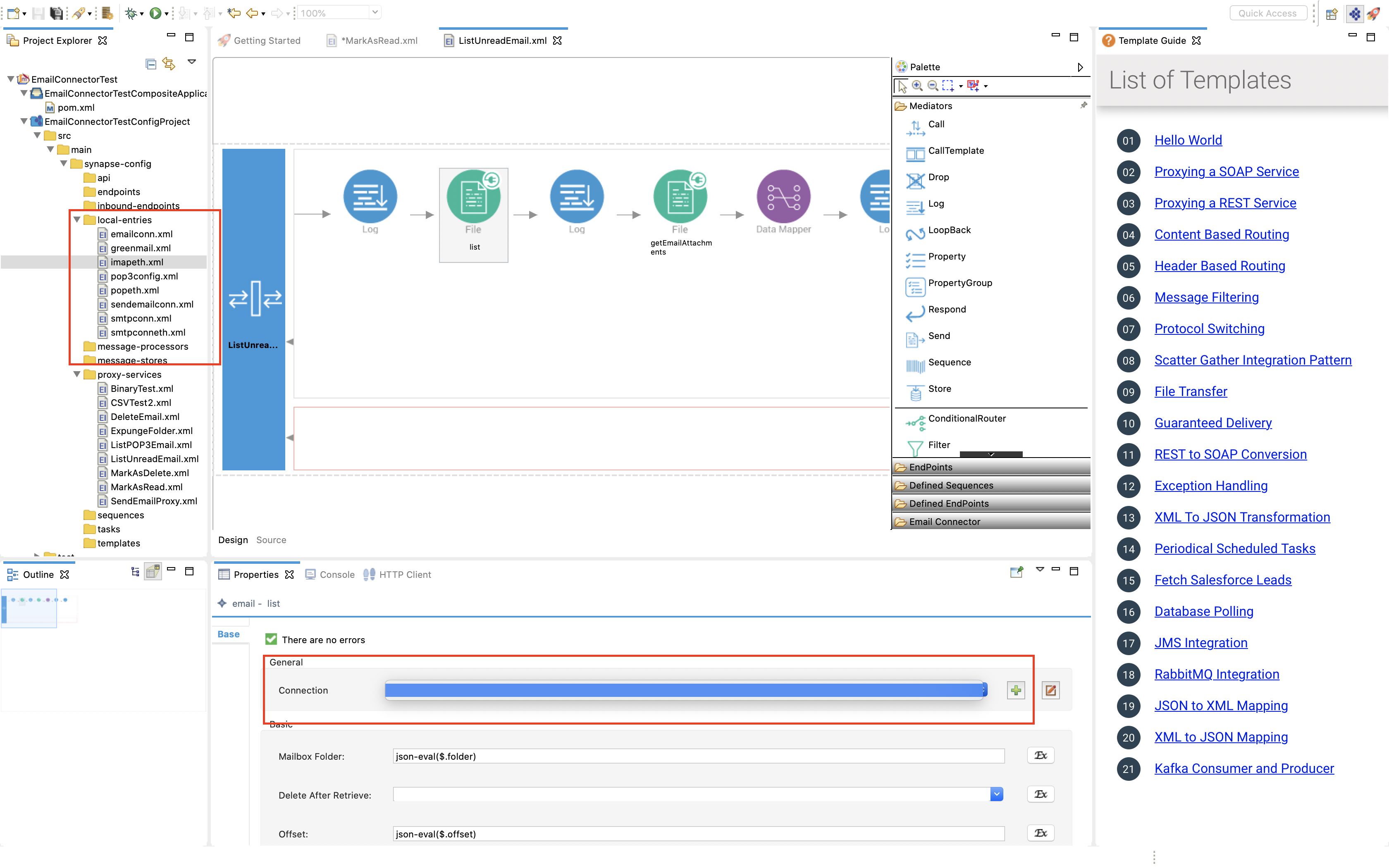The width and height of the screenshot is (1389, 868).
Task: Select the Zoom In tool in the Palette
Action: tap(917, 86)
